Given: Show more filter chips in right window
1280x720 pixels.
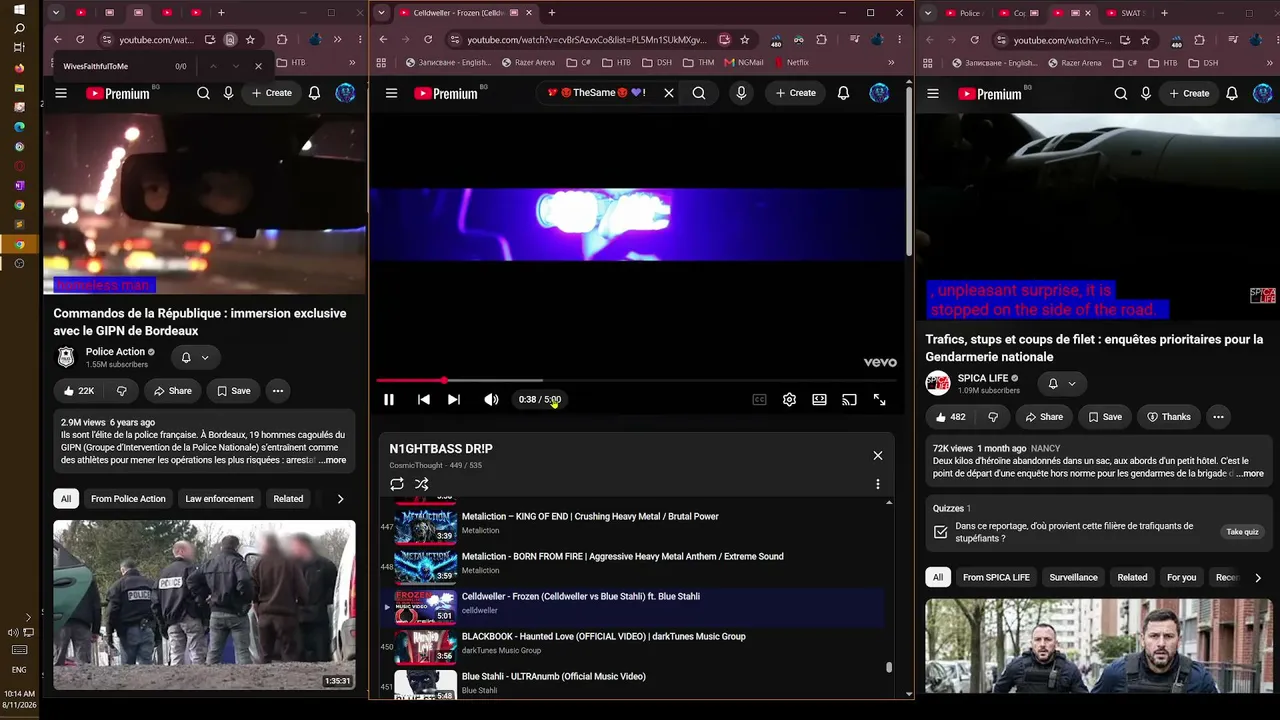Looking at the screenshot, I should point(1257,578).
